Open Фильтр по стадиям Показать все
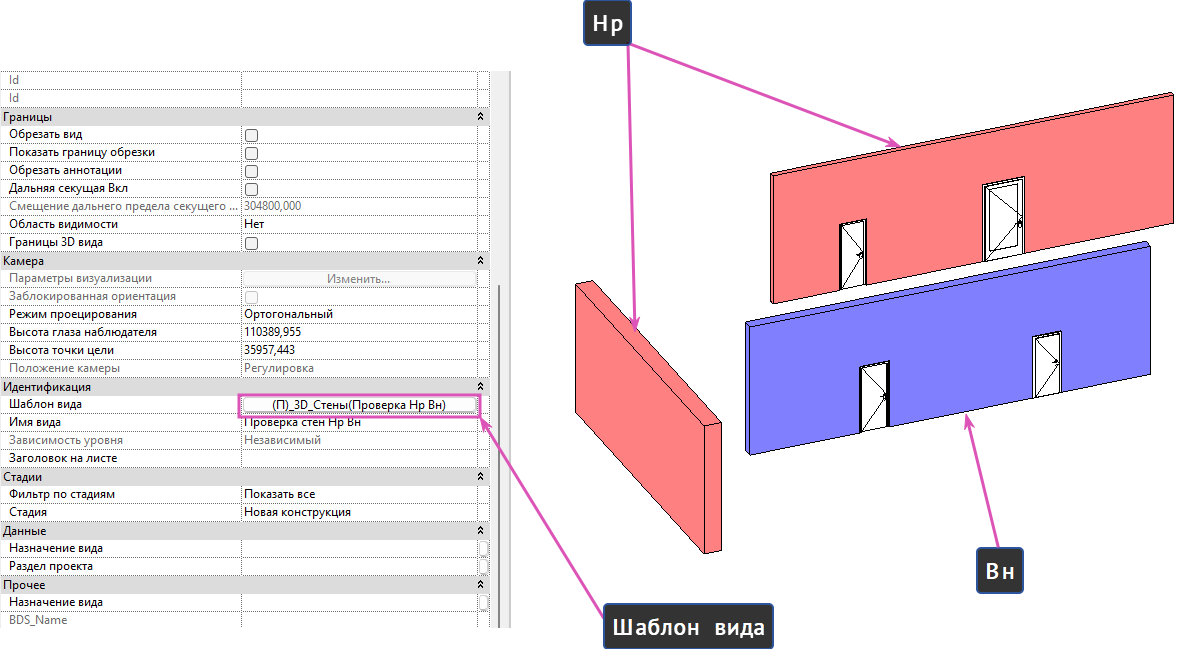Viewport: 1192px width, 649px height. pos(359,494)
